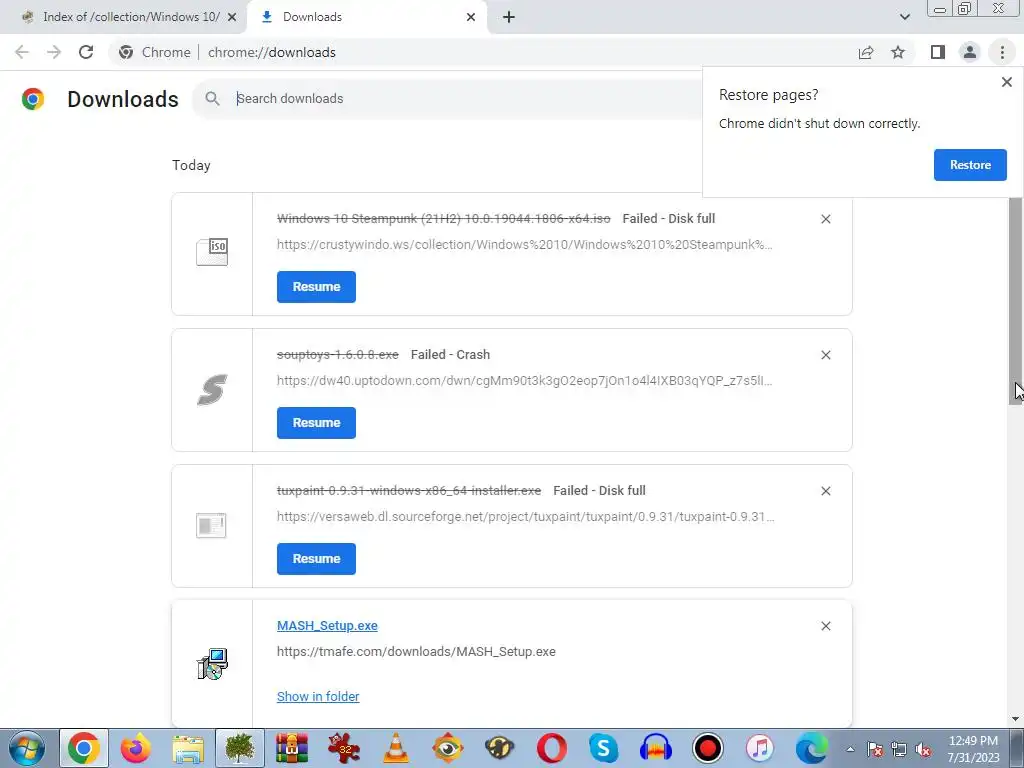Show hidden tray icons arrow
This screenshot has height=768, width=1024.
[x=850, y=749]
